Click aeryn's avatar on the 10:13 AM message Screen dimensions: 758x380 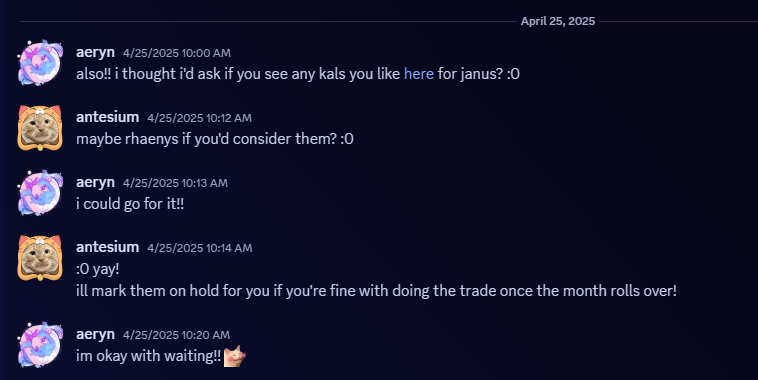(x=40, y=193)
